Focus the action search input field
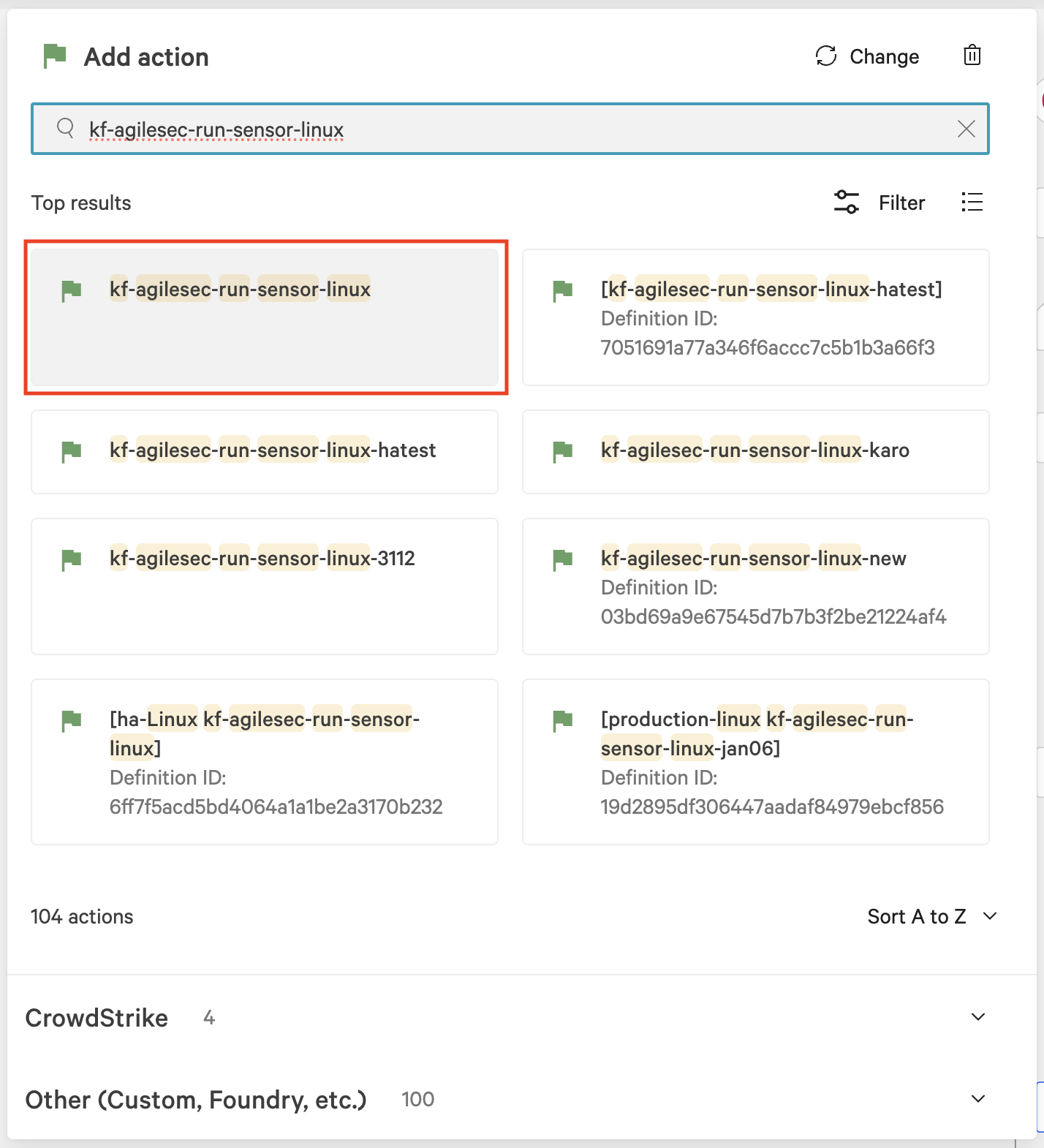Screen dimensions: 1044x1148 [512, 129]
